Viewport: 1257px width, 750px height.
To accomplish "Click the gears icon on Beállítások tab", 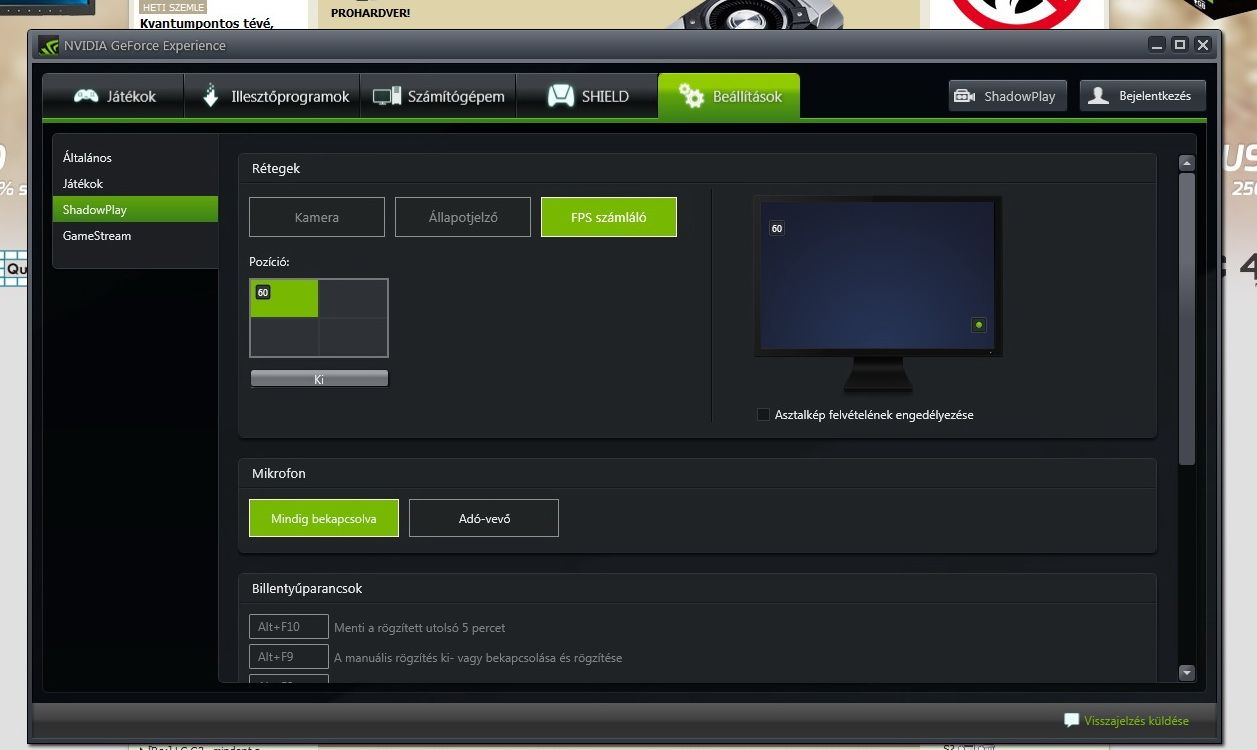I will (691, 96).
